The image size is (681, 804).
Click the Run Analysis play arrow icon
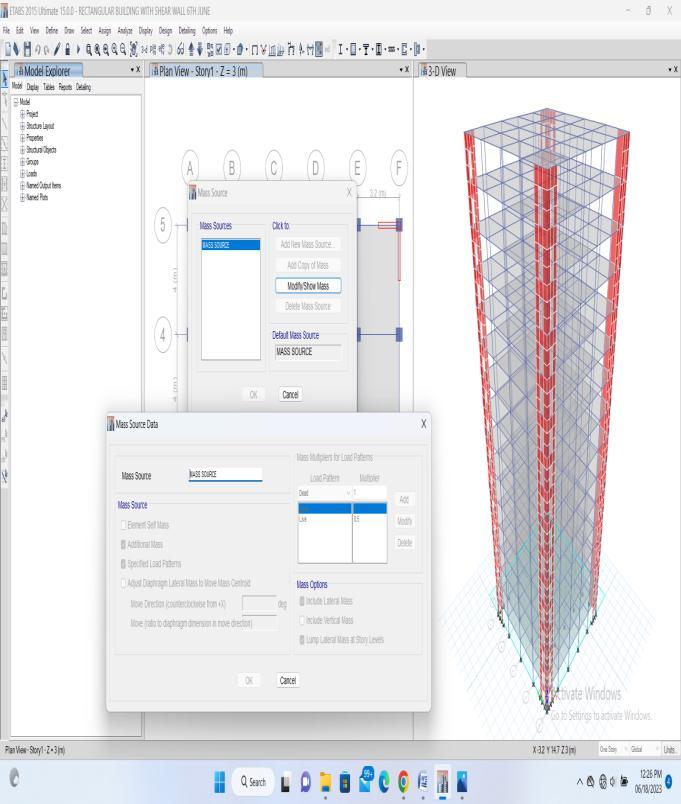78,49
